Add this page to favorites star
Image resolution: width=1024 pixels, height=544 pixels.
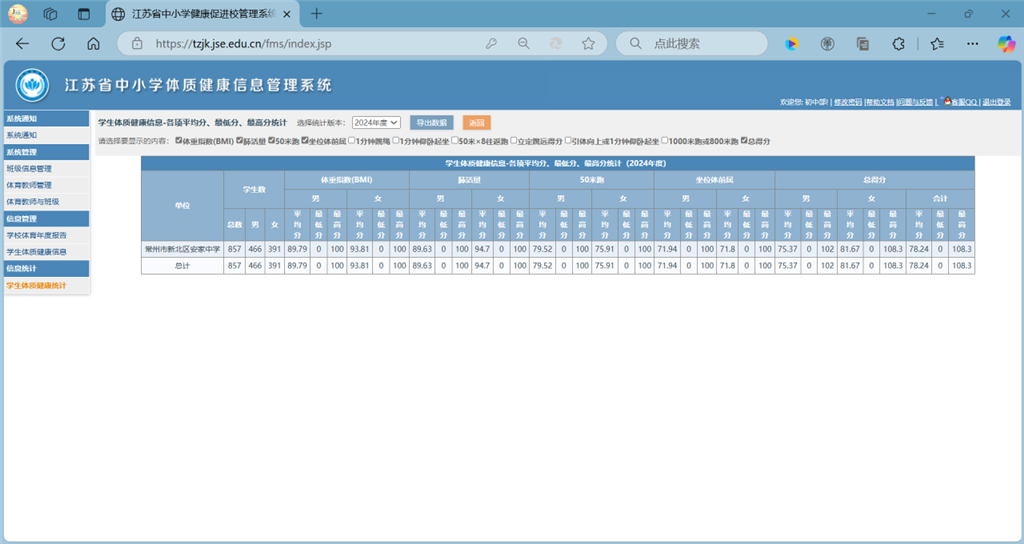pyautogui.click(x=588, y=44)
